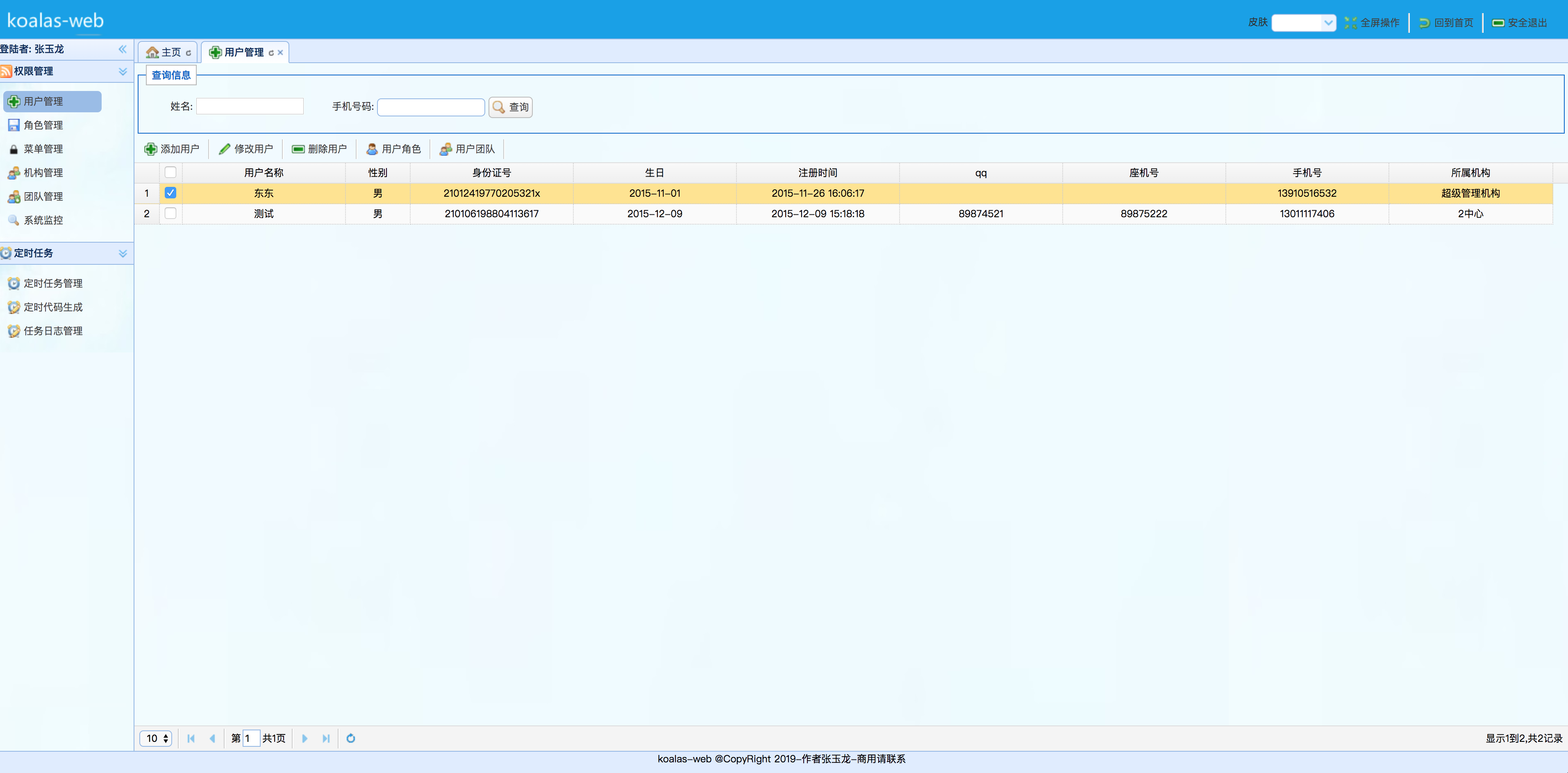Collapse the 权限管理 panel chevron

pos(123,72)
